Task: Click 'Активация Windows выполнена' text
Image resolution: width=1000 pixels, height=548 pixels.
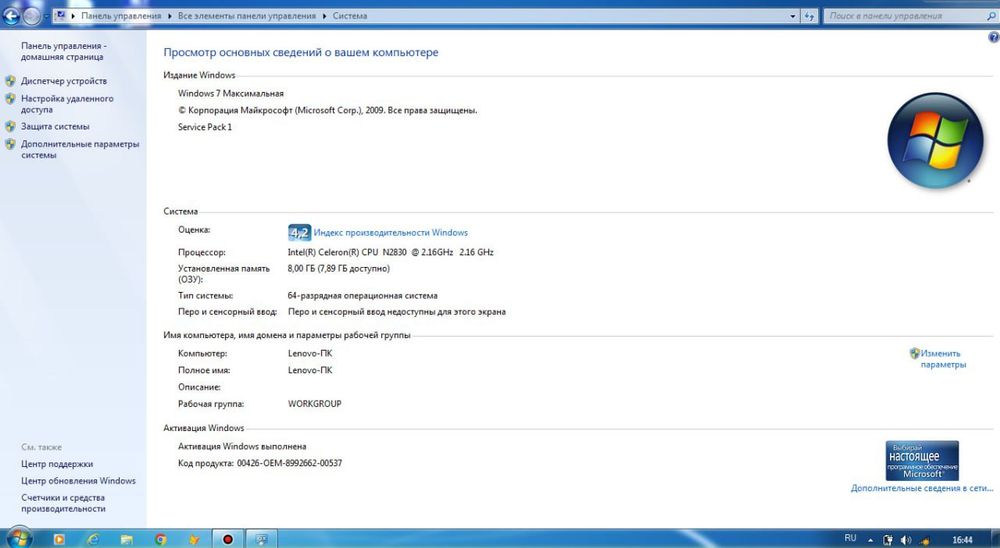Action: point(242,447)
